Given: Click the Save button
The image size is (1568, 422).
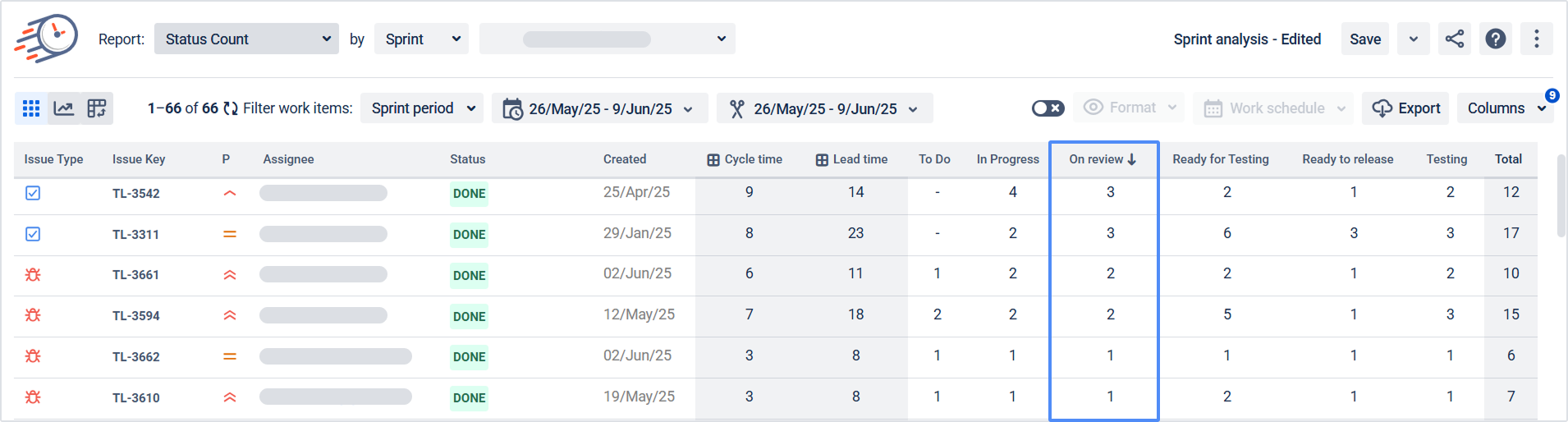Looking at the screenshot, I should (1365, 39).
